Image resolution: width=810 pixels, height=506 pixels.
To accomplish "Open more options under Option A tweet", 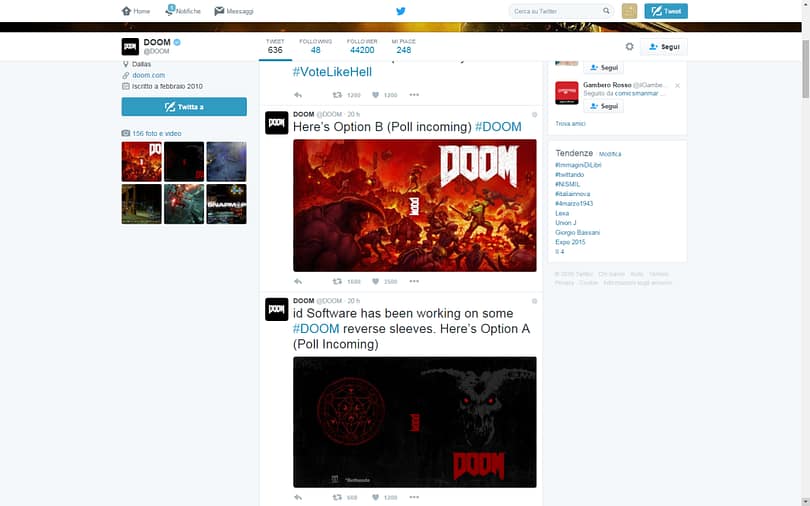I will tap(414, 497).
